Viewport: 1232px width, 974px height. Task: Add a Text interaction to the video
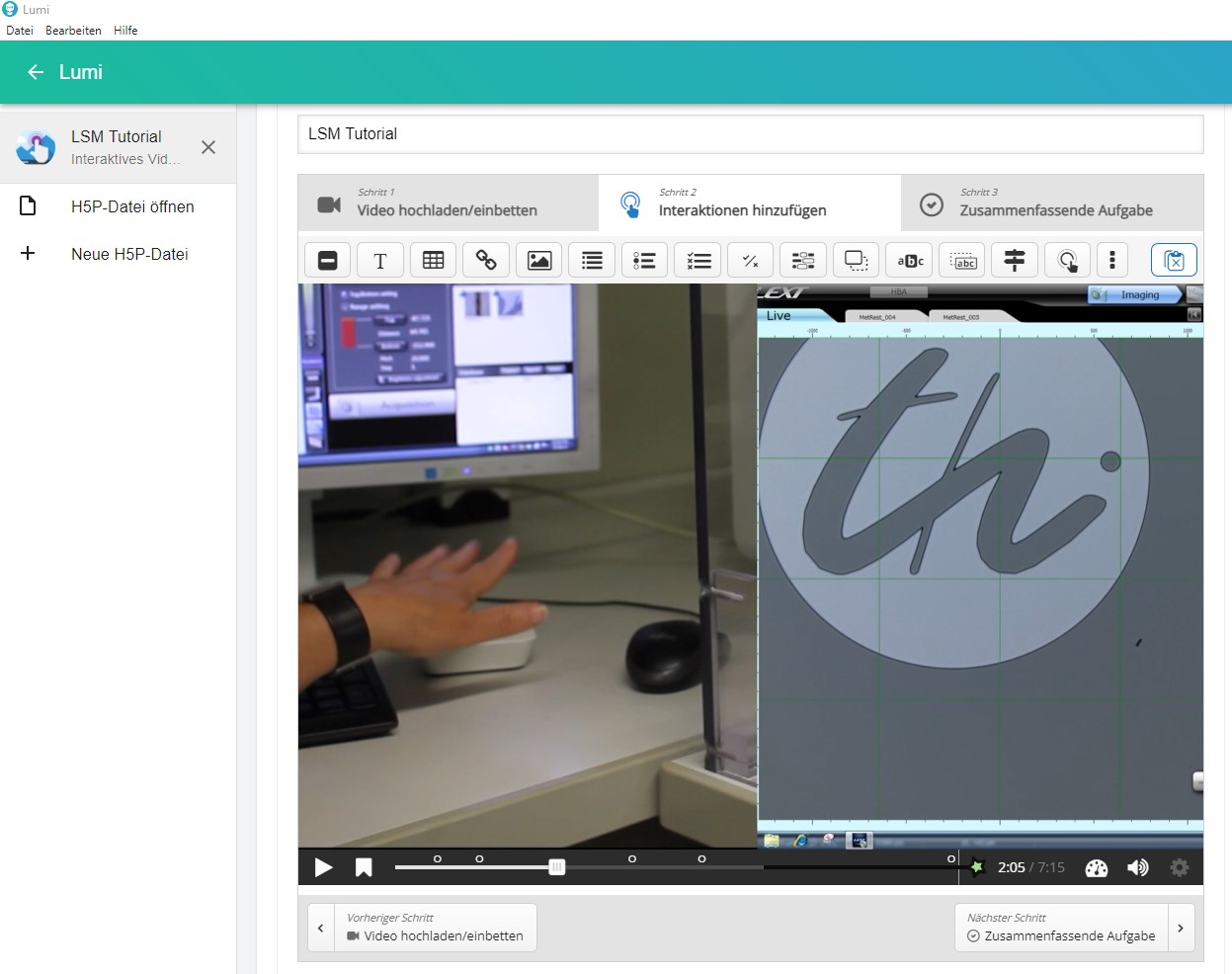point(379,260)
